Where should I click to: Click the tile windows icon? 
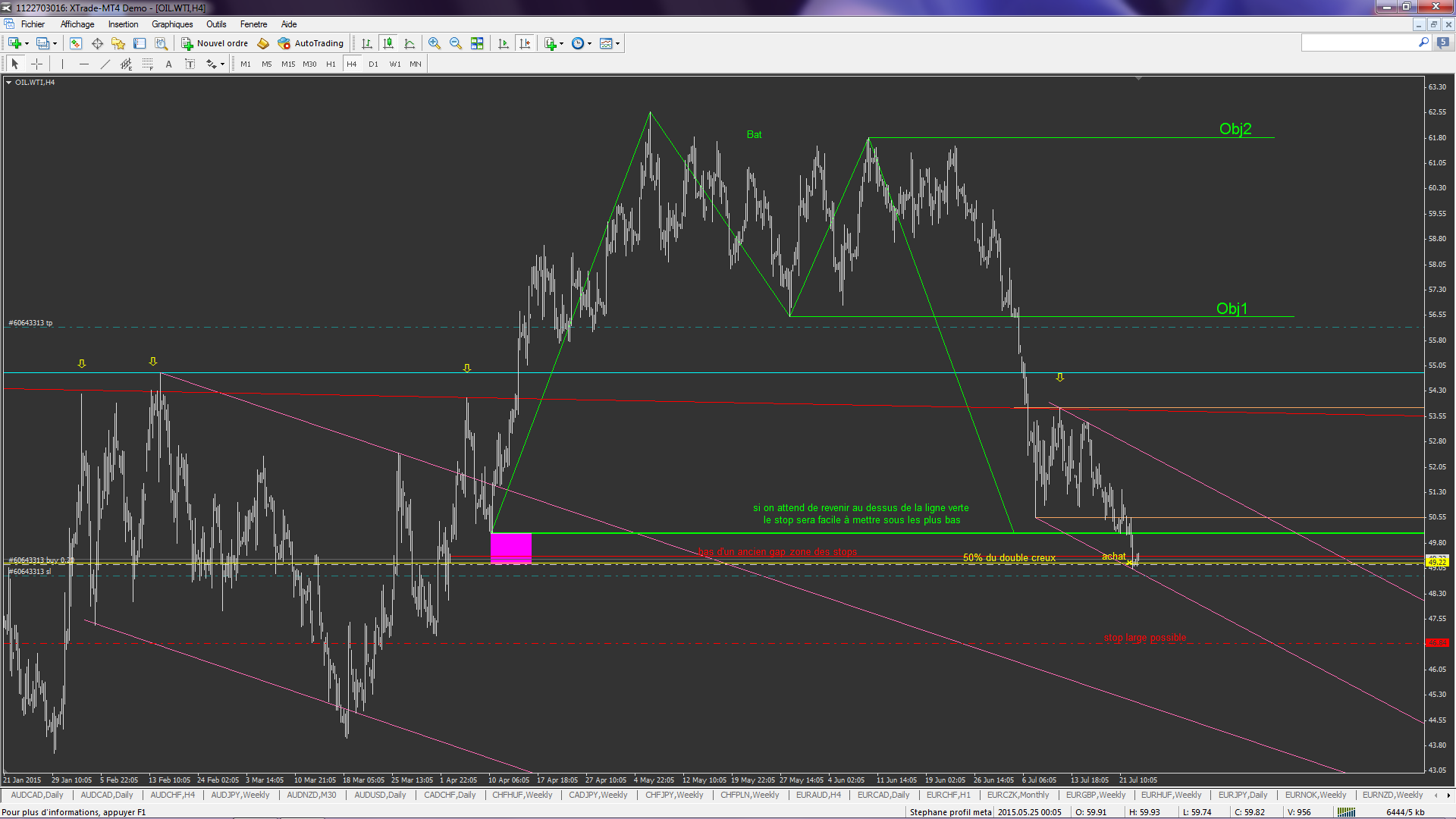477,43
